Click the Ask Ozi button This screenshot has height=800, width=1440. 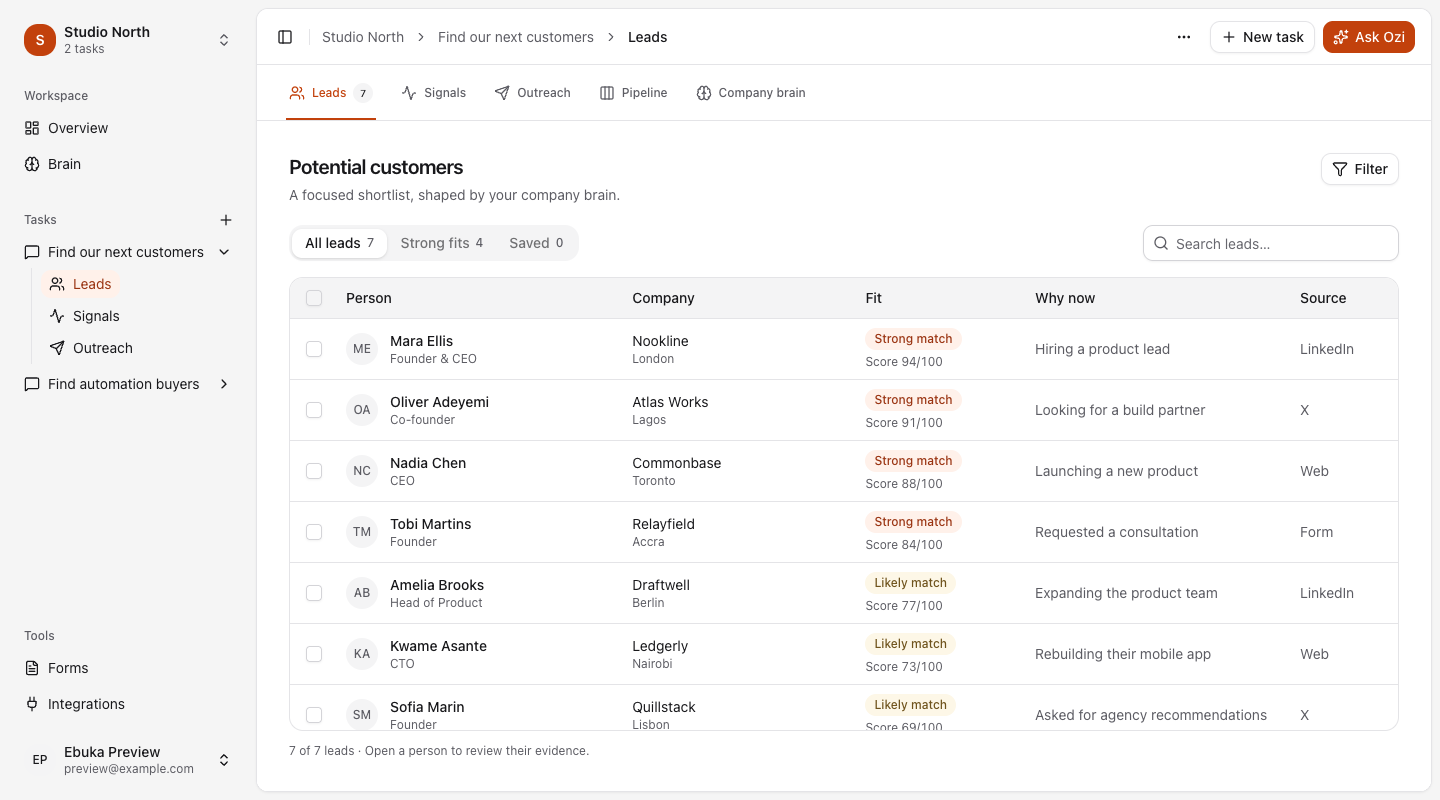pyautogui.click(x=1369, y=37)
